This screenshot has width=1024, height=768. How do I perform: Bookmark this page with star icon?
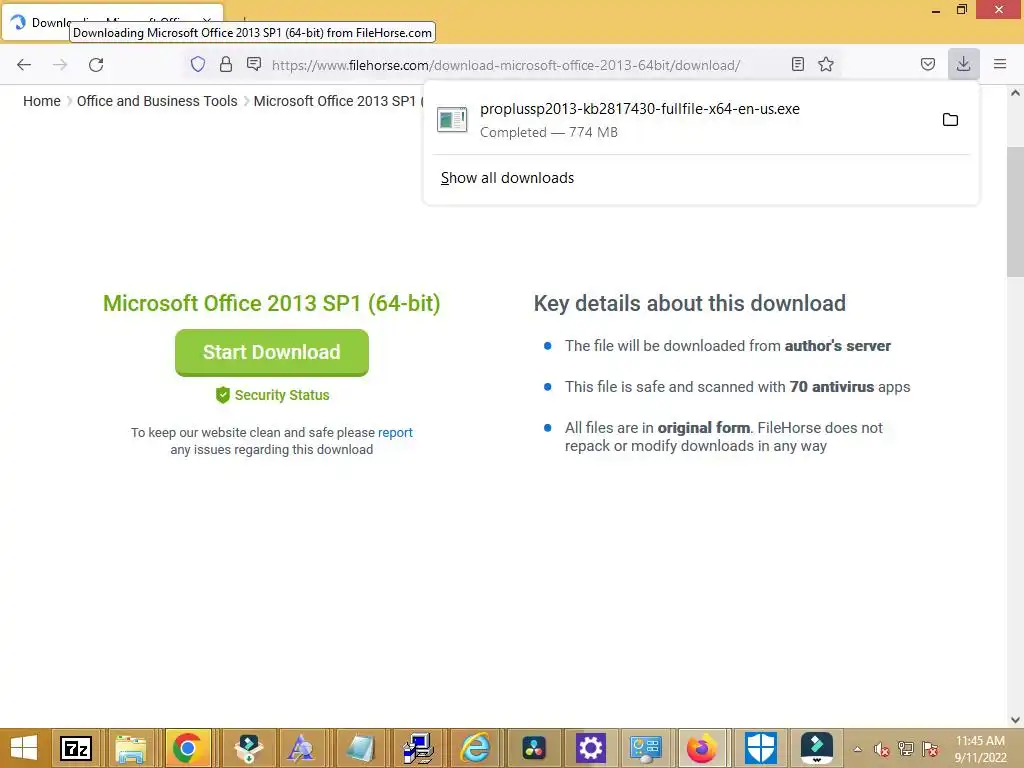pos(826,64)
